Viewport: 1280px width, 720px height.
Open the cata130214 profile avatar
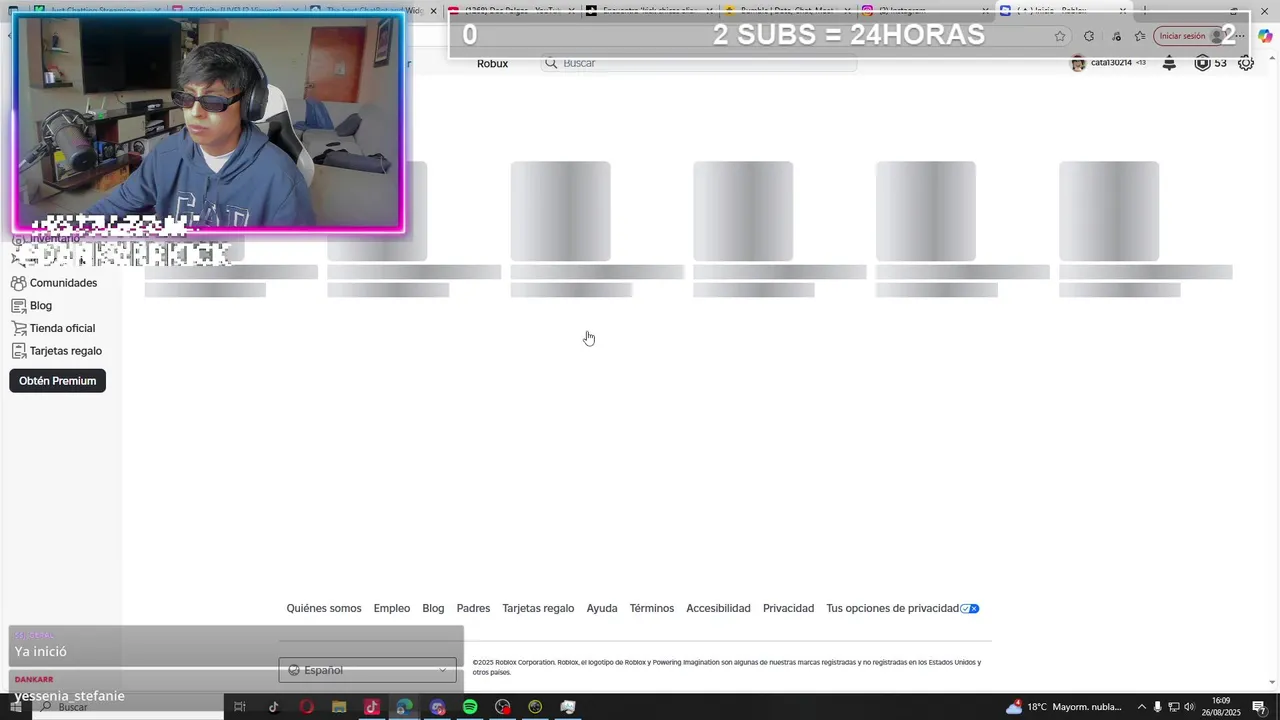coord(1078,63)
